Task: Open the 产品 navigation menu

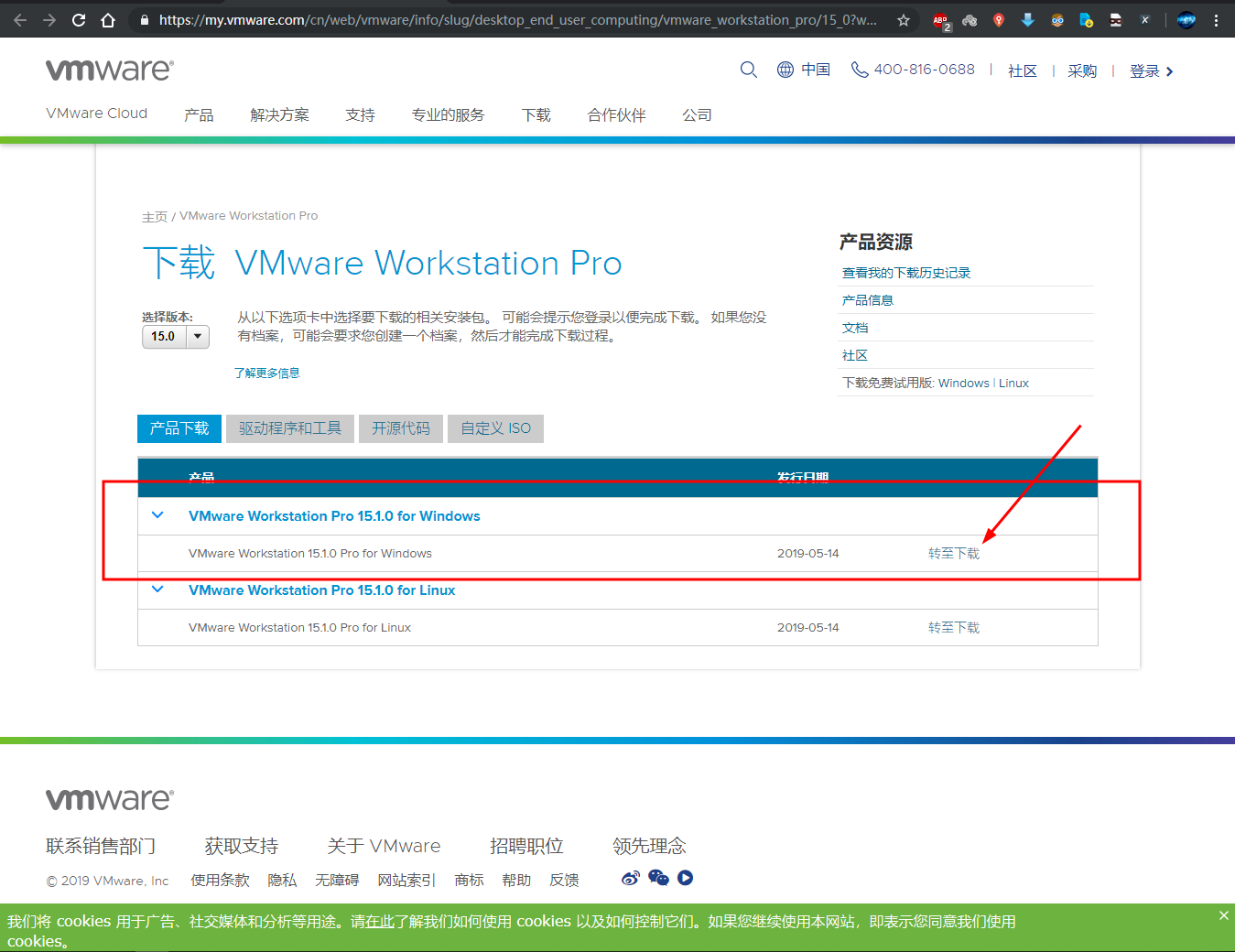Action: tap(199, 114)
